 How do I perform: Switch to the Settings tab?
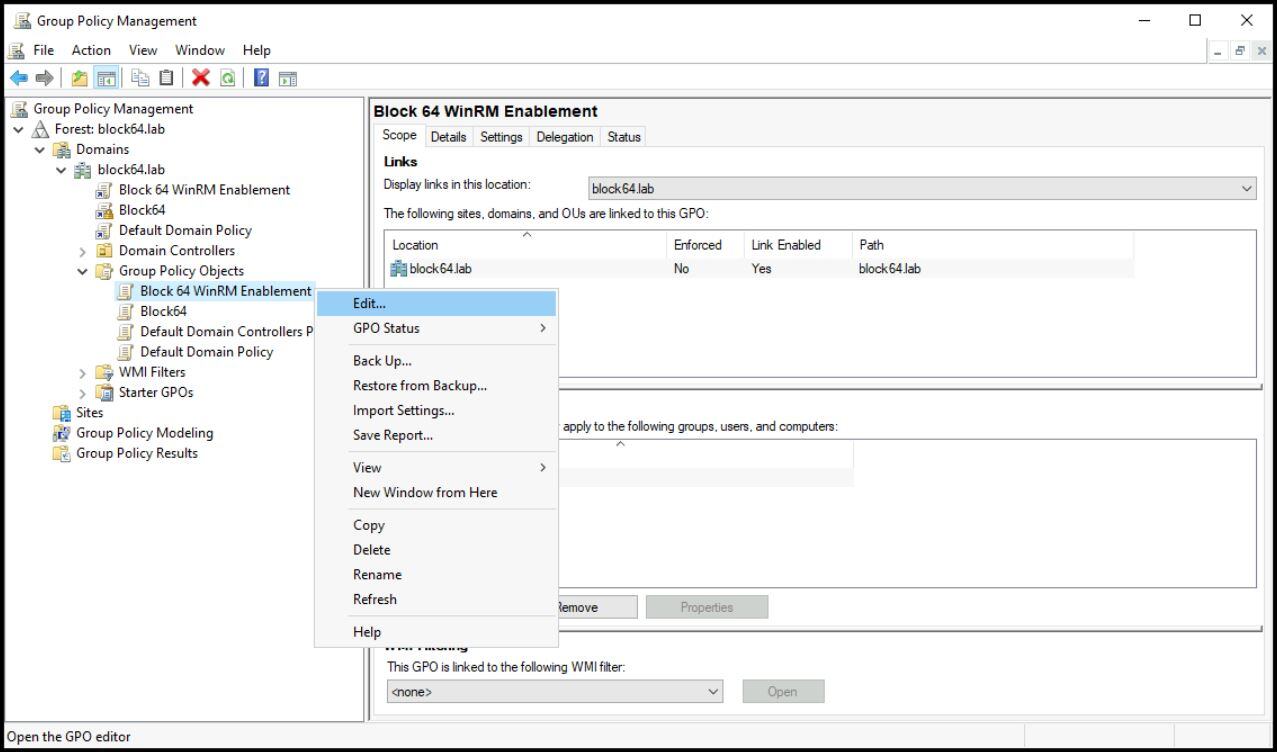click(x=501, y=137)
